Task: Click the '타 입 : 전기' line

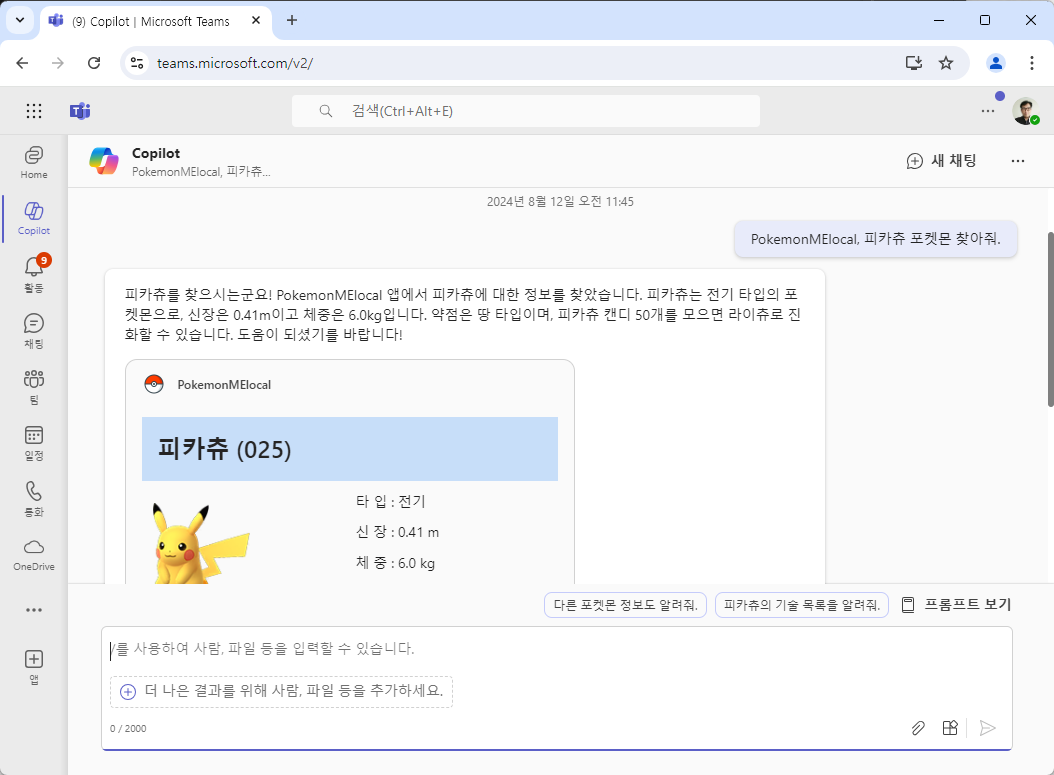Action: [391, 501]
